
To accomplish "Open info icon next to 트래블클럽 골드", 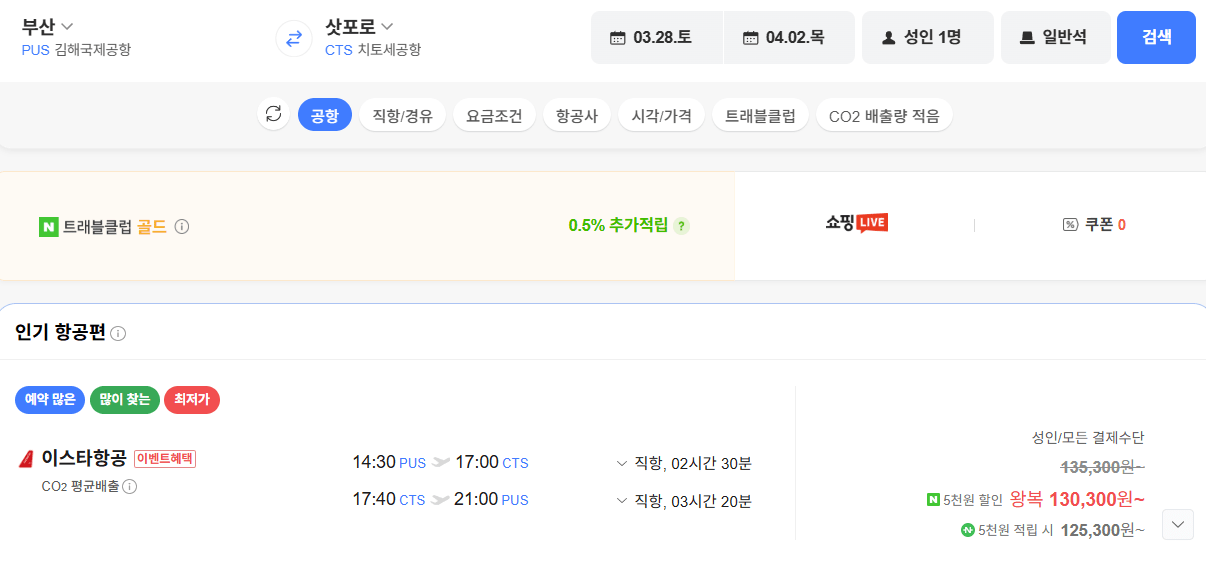I will (182, 227).
